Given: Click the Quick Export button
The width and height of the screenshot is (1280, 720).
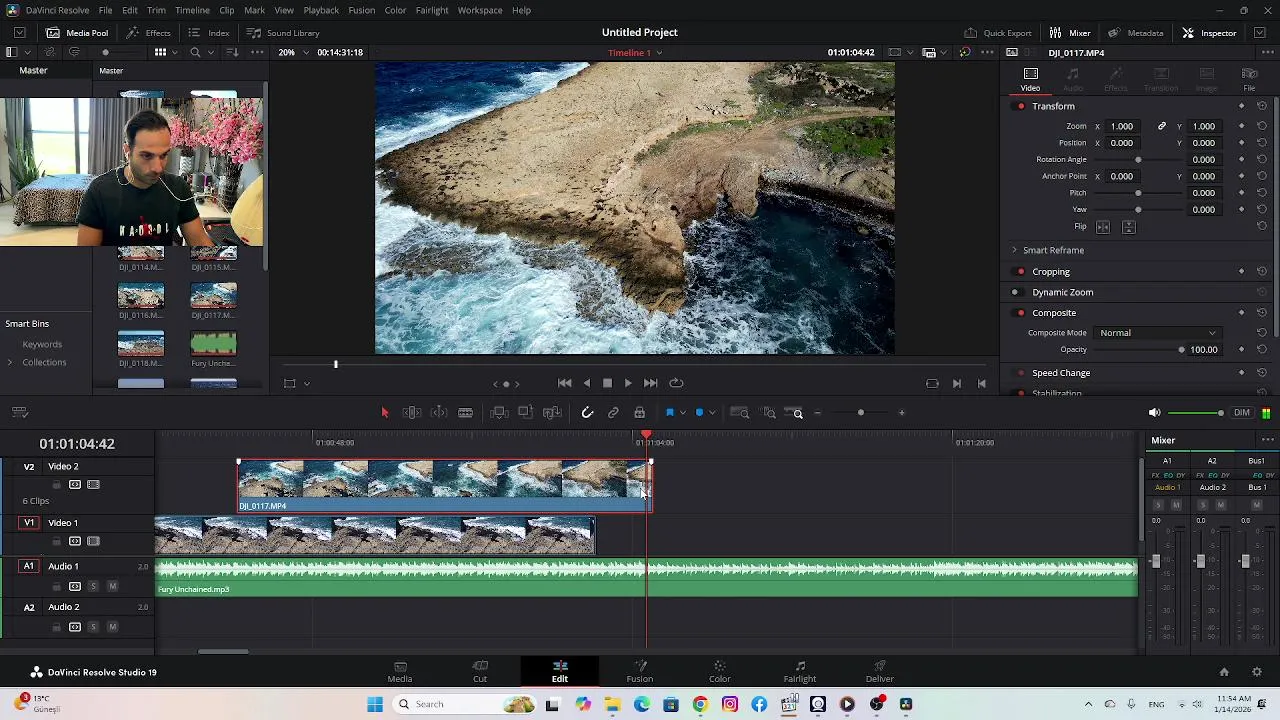Looking at the screenshot, I should click(998, 33).
